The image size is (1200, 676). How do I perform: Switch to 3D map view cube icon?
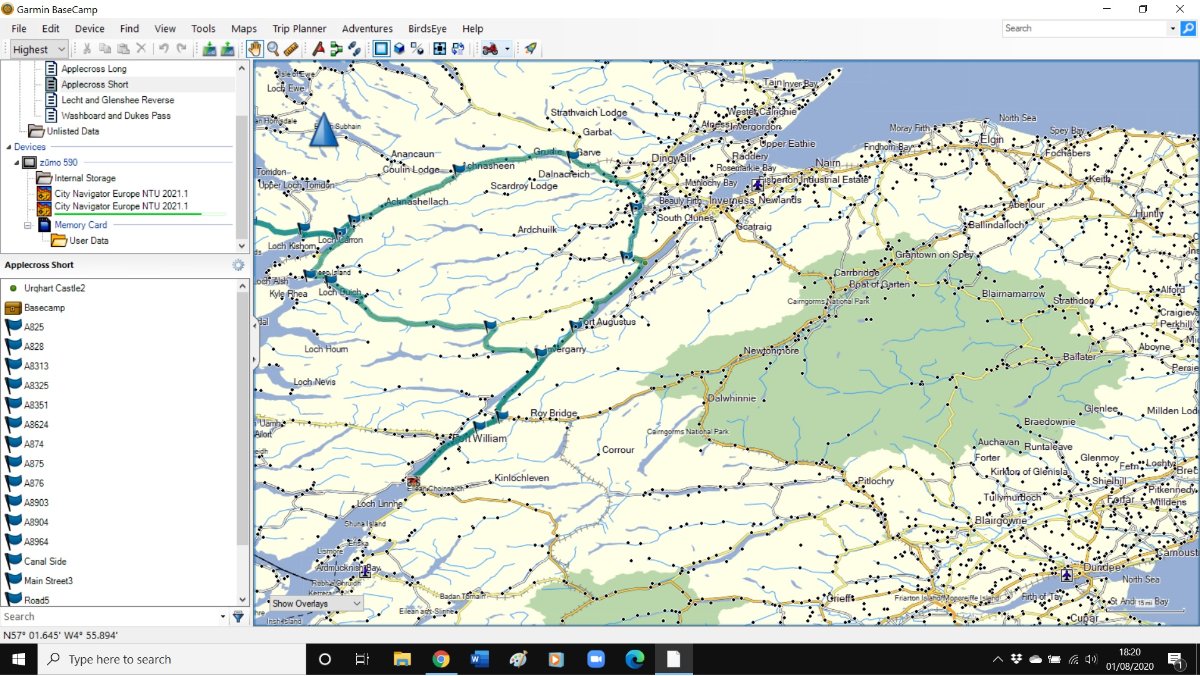click(x=399, y=49)
